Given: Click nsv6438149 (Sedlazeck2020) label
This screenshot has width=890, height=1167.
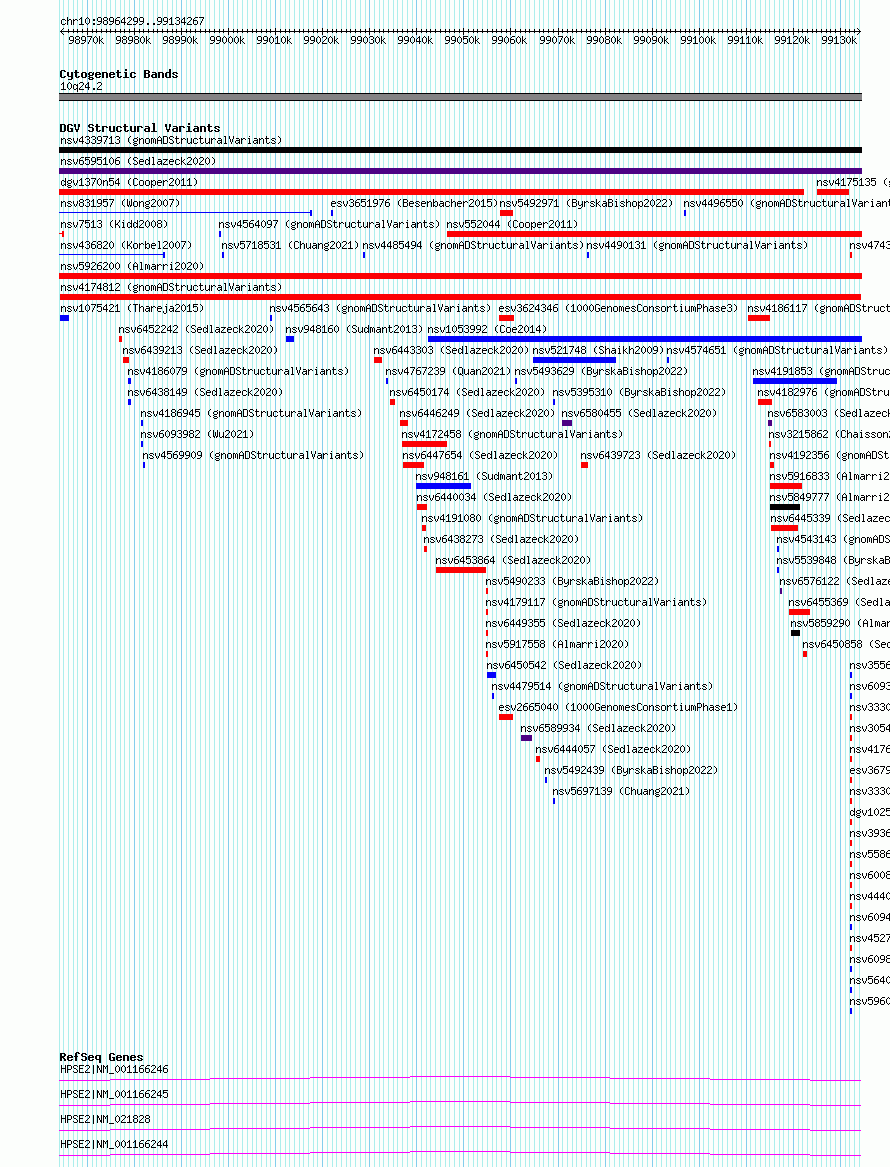Looking at the screenshot, I should tap(205, 391).
